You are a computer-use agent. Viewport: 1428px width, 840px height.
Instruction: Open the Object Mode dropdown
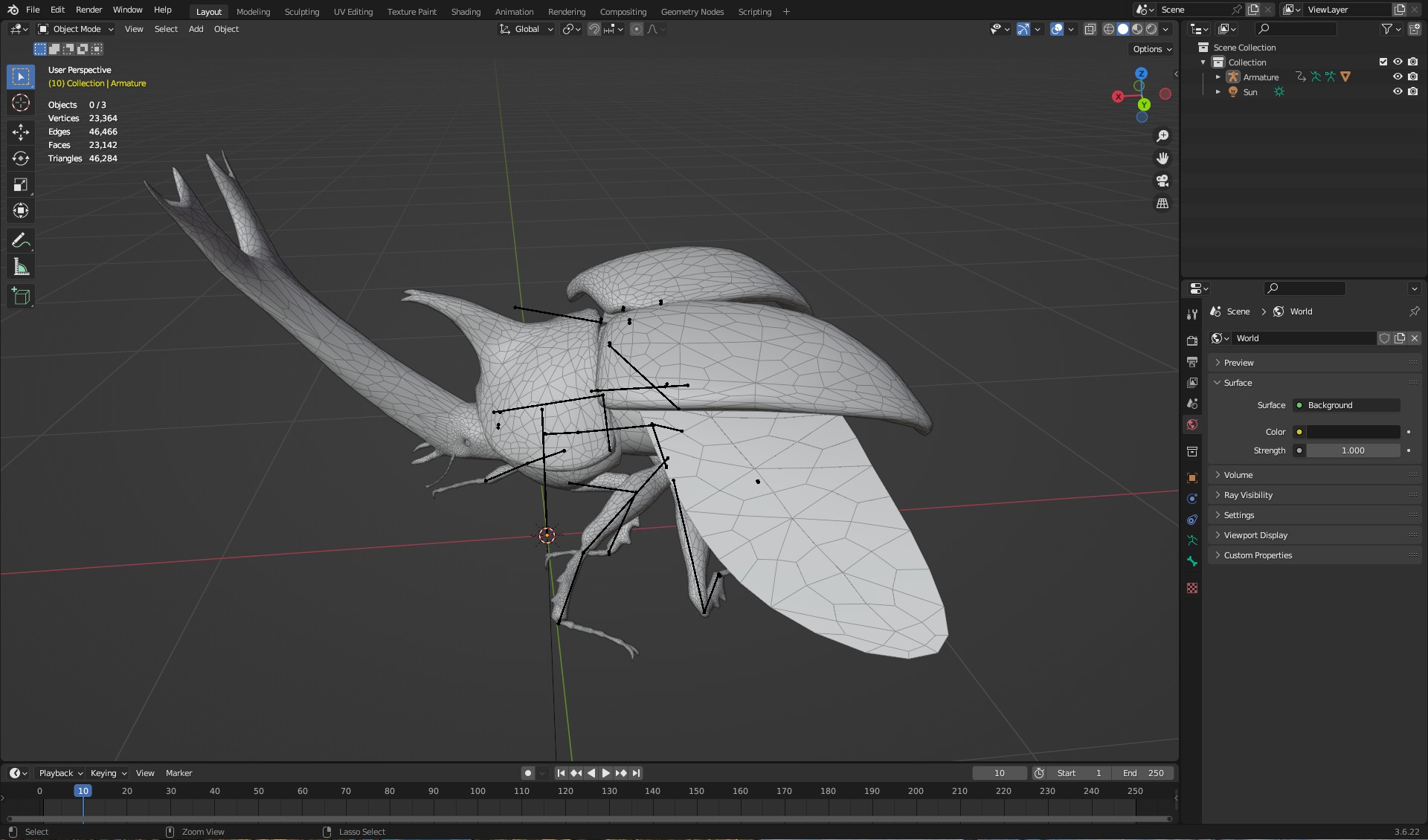click(76, 29)
